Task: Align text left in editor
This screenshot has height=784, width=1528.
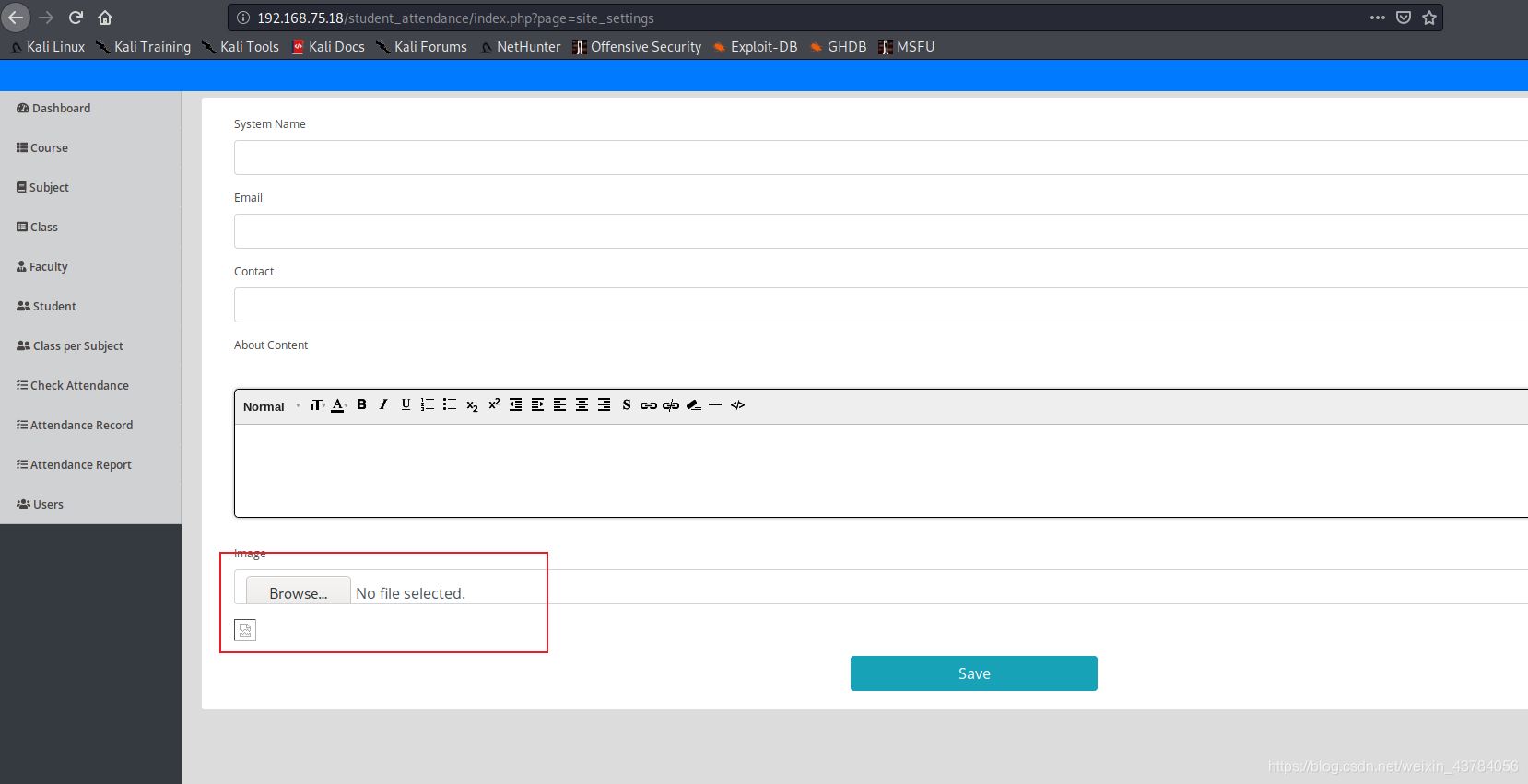Action: pos(560,404)
